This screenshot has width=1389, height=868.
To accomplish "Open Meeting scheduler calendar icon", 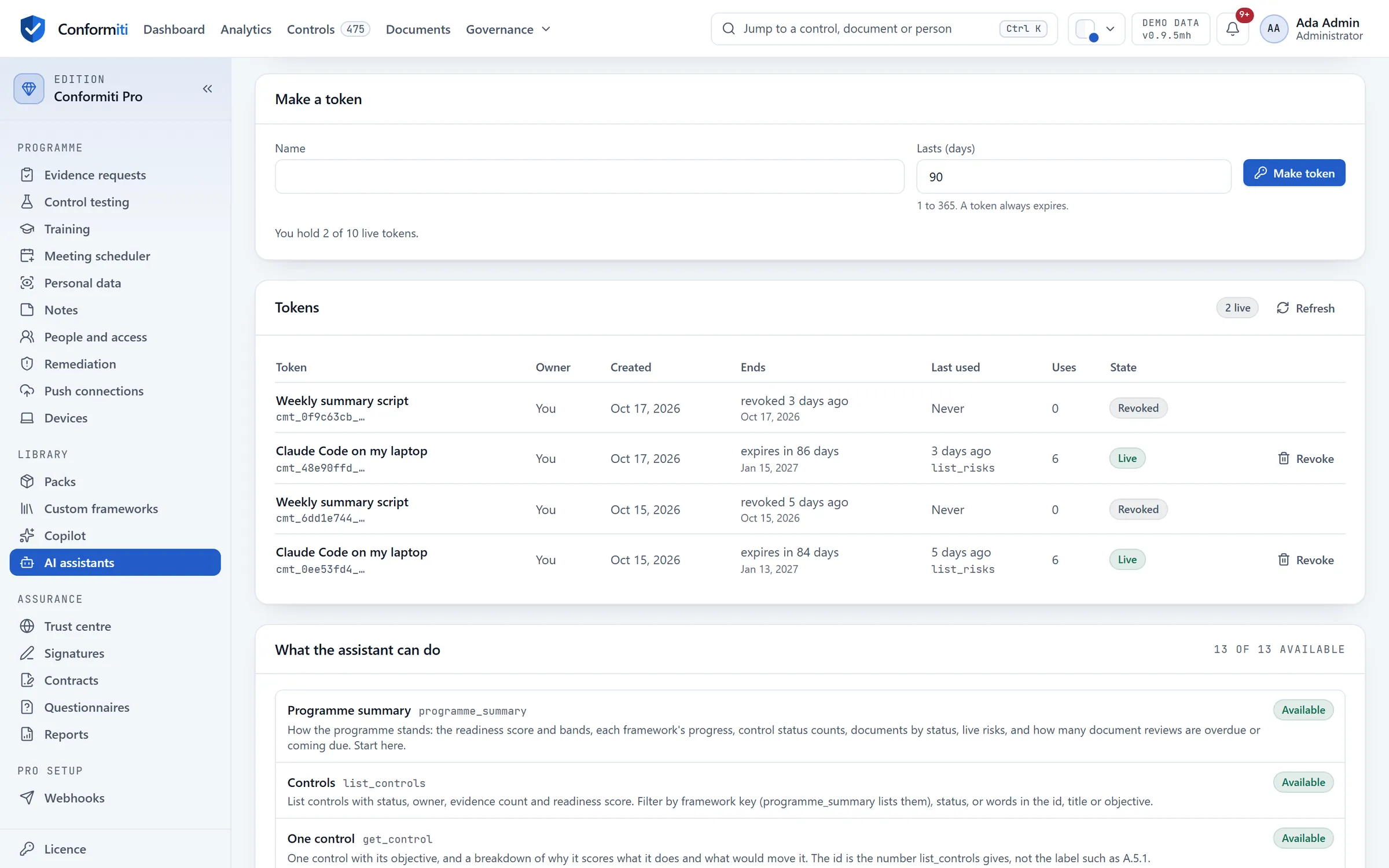I will pyautogui.click(x=27, y=256).
